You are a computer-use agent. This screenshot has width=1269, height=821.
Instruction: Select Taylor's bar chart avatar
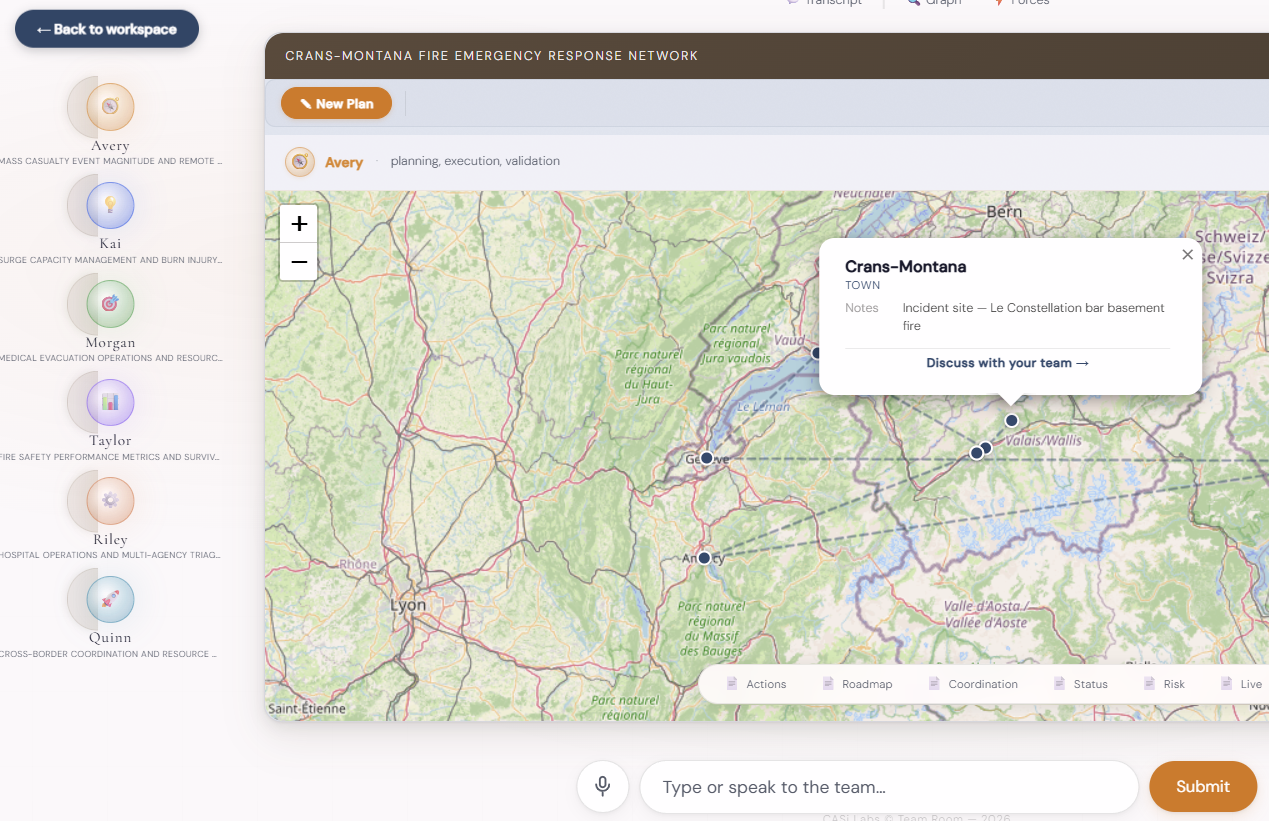tap(110, 402)
